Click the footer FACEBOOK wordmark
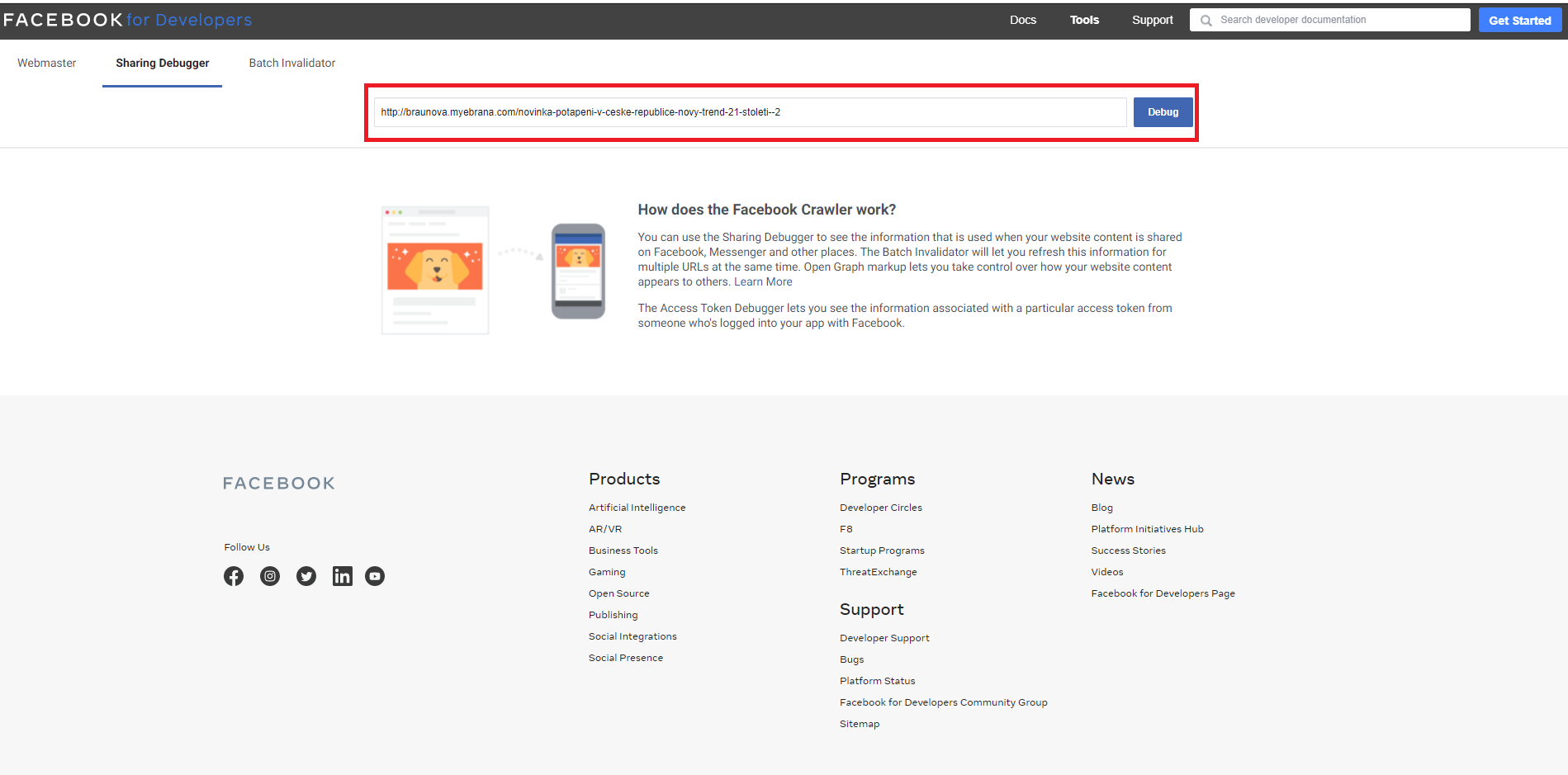 pos(279,484)
